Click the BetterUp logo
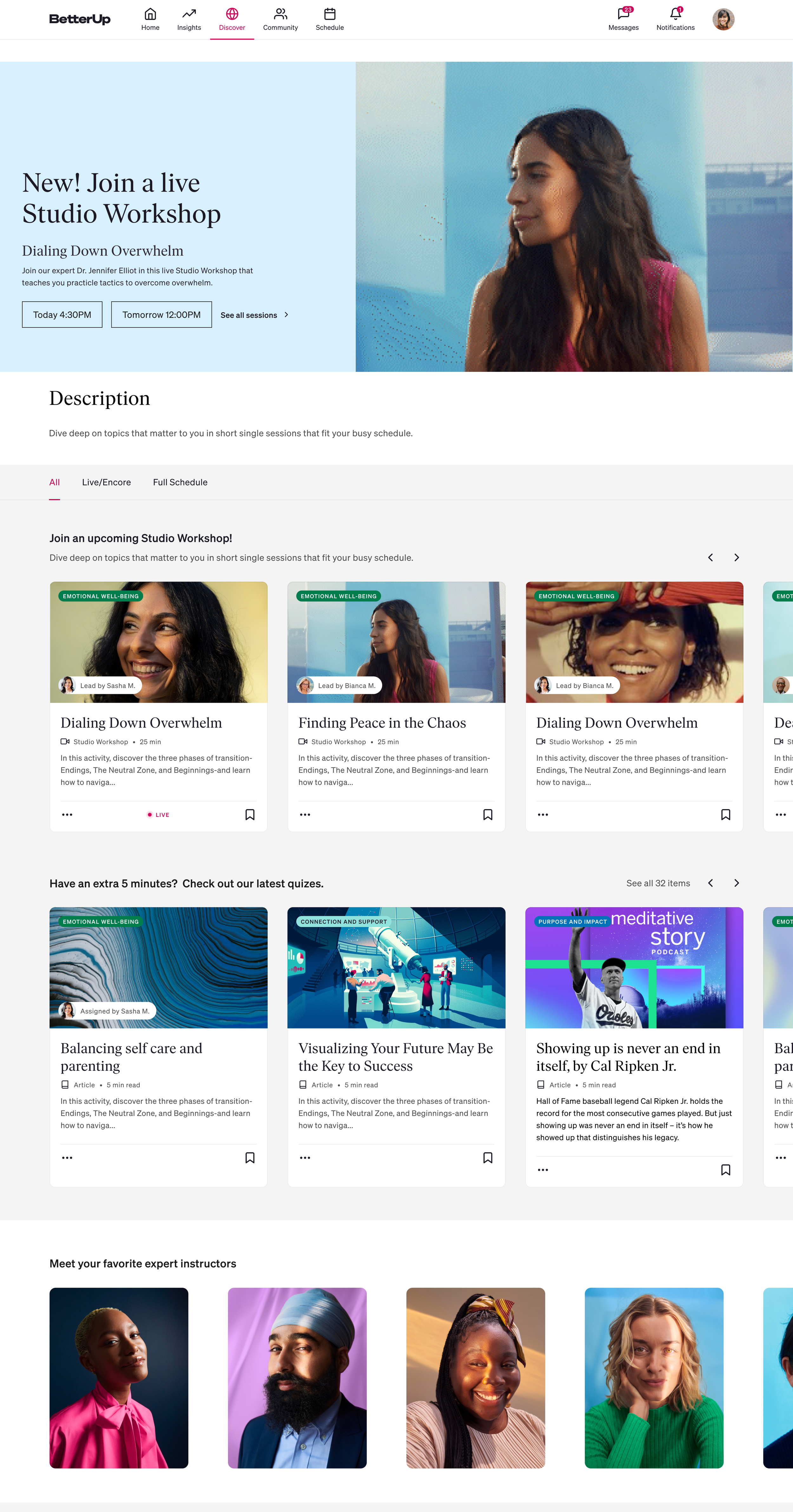This screenshot has width=793, height=1512. 80,19
